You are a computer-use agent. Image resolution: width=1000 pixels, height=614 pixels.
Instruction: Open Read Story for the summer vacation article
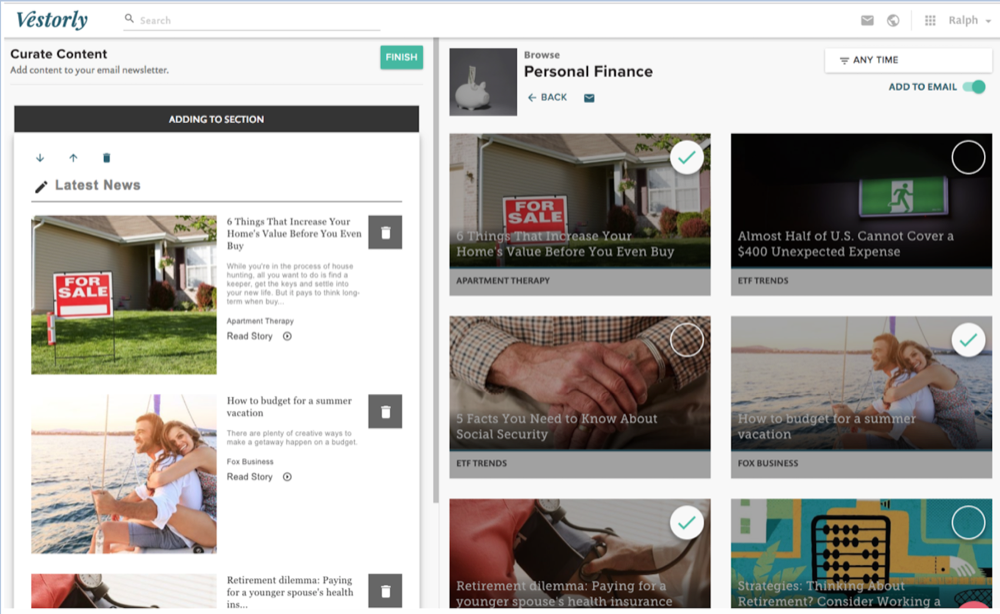258,477
